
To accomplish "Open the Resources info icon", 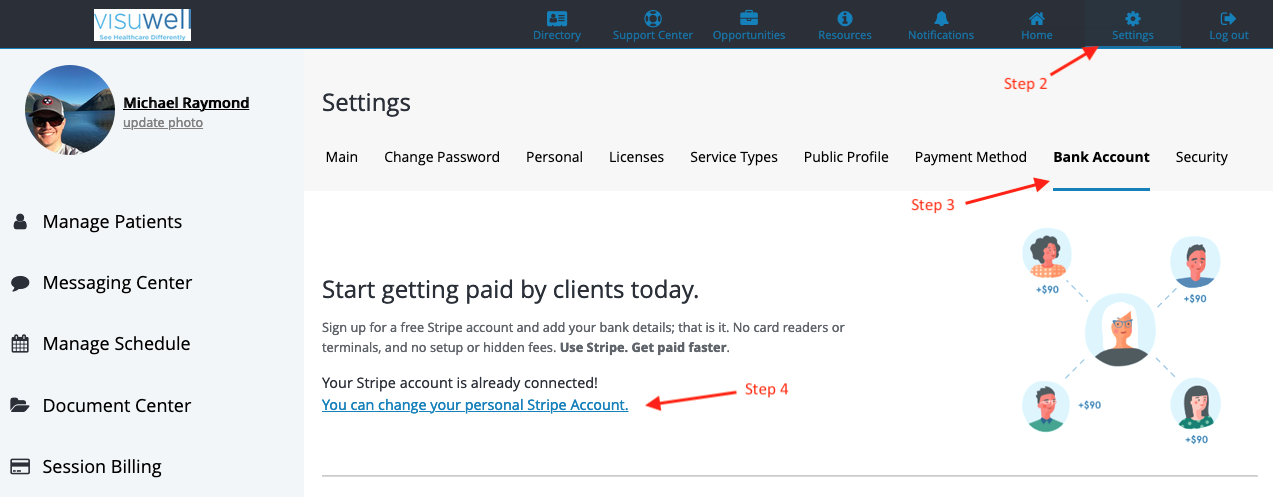I will (845, 19).
